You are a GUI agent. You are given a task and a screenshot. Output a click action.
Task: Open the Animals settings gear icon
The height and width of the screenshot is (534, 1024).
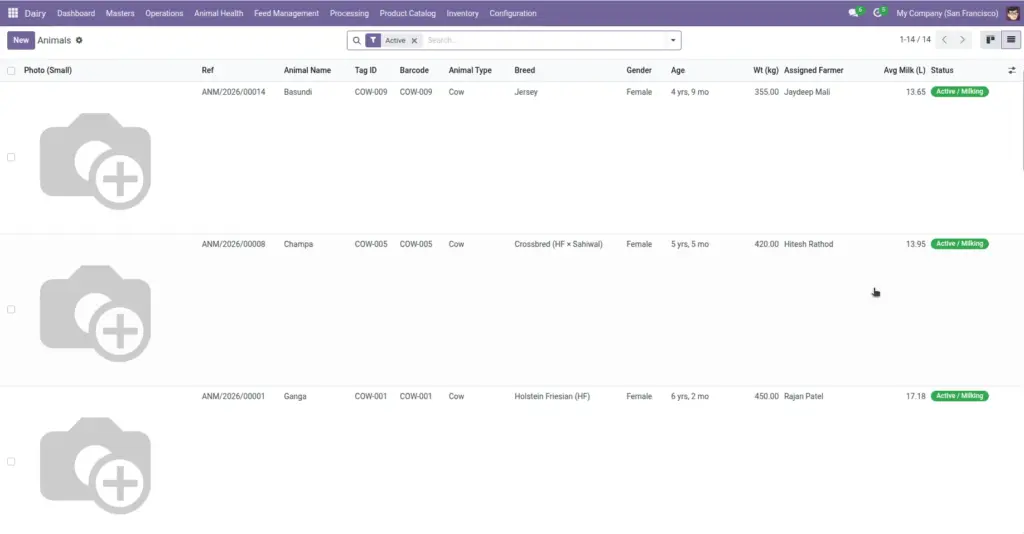click(x=79, y=40)
